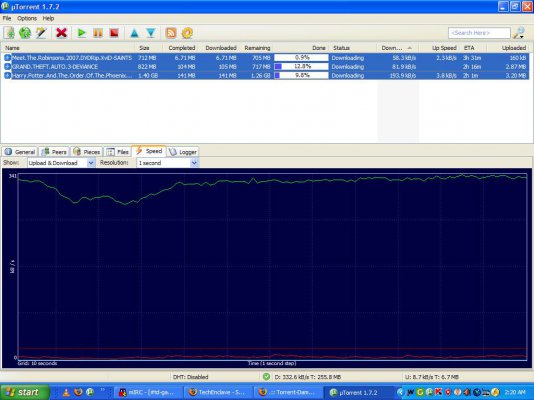Click DHT: Disabled in status bar
The height and width of the screenshot is (400, 534).
tap(190, 377)
